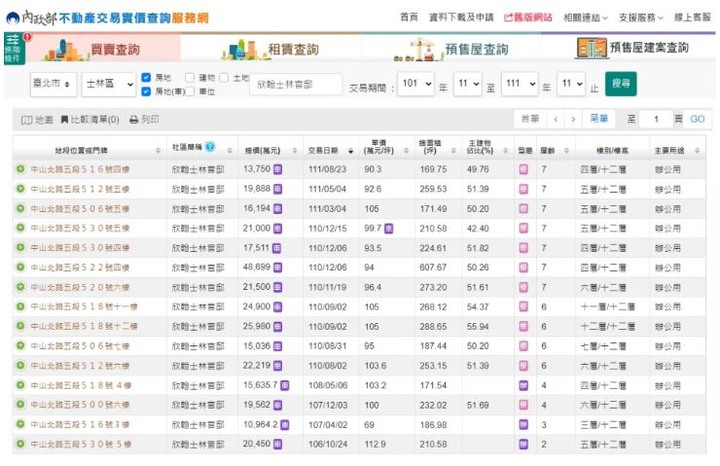Viewport: 720px width, 466px height.
Task: Sort by transaction date (交易日期) arrow
Action: [x=351, y=151]
